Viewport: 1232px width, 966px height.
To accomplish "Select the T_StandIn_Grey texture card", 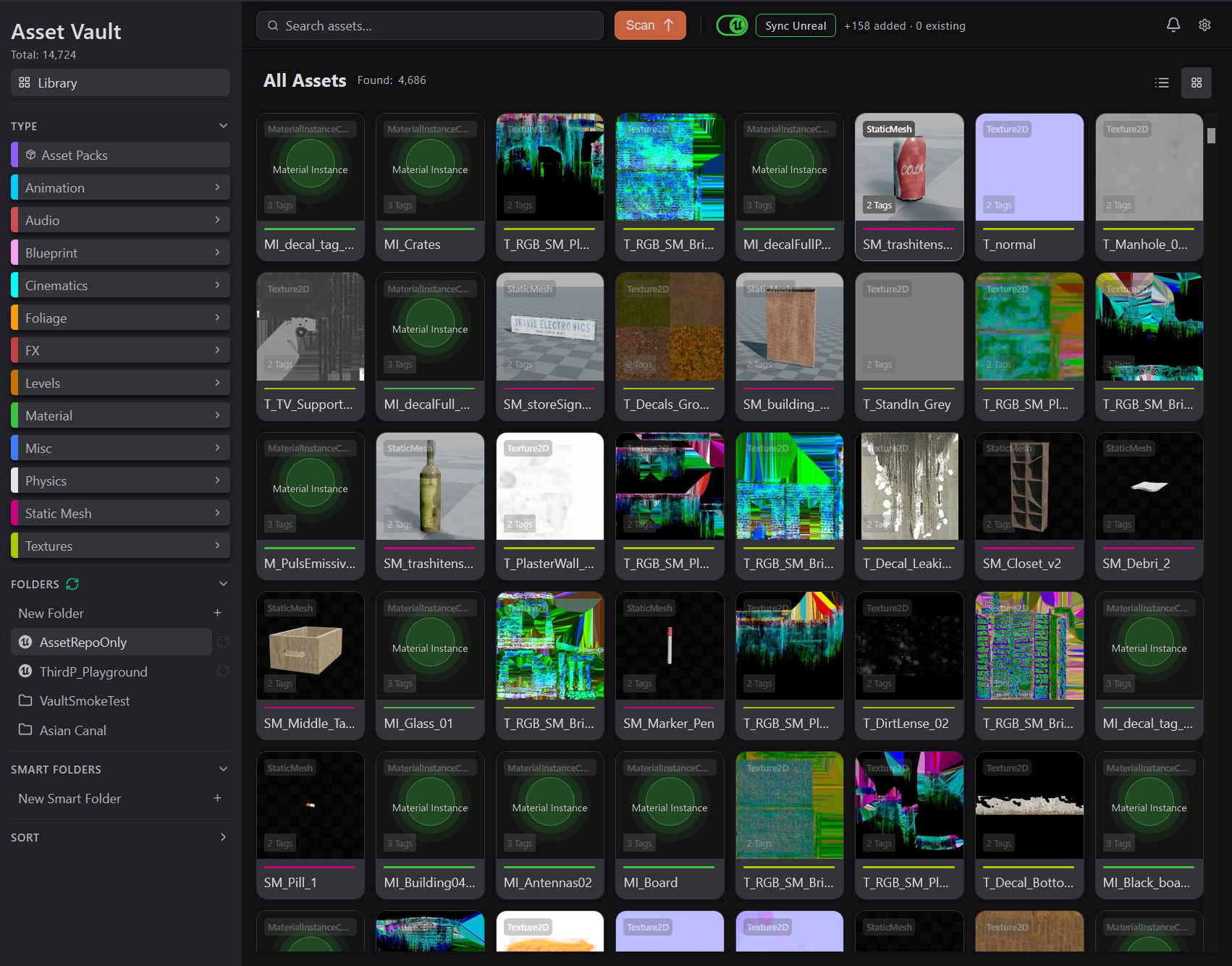I will coord(909,347).
